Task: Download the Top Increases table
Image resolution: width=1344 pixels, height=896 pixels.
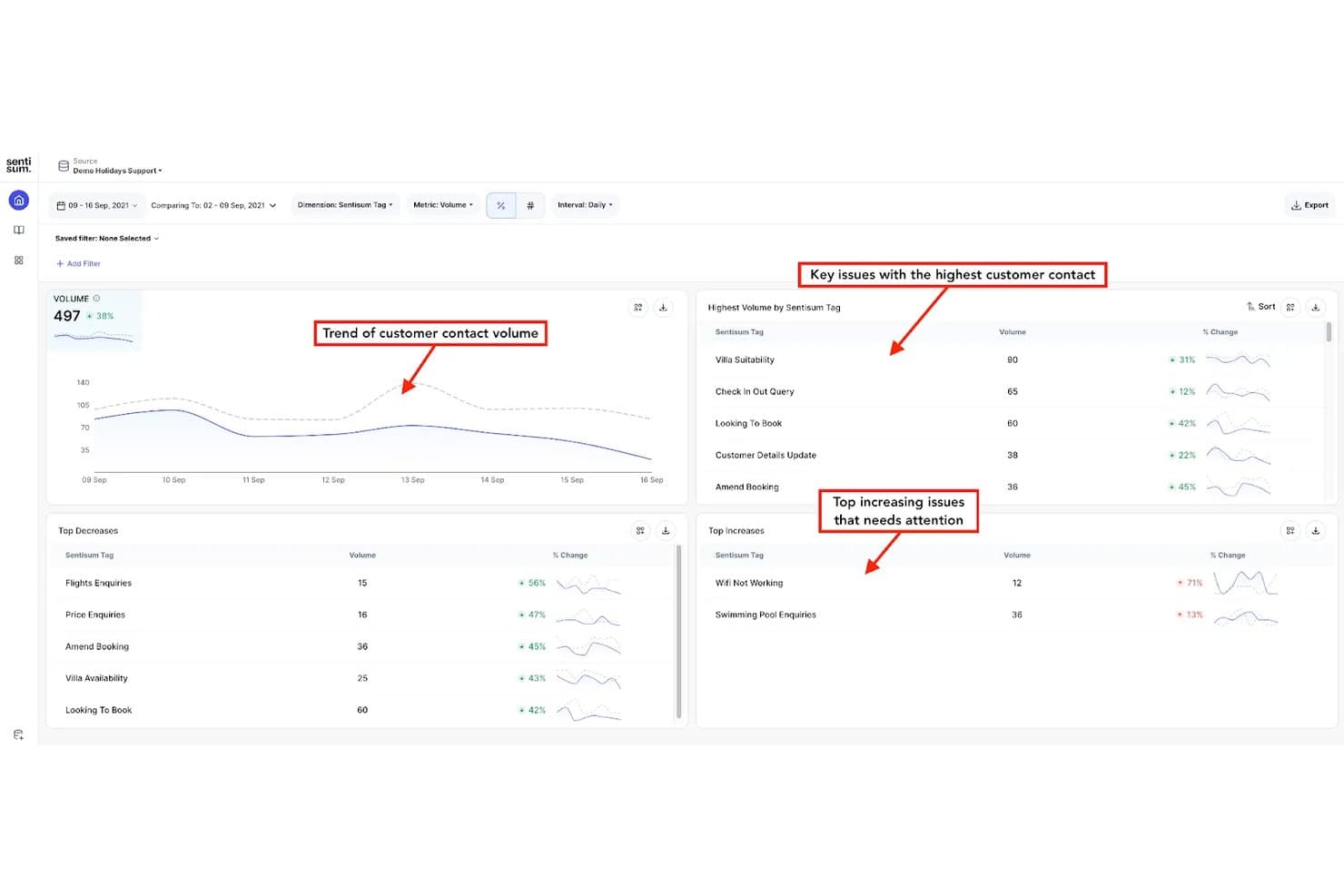Action: pos(1315,531)
